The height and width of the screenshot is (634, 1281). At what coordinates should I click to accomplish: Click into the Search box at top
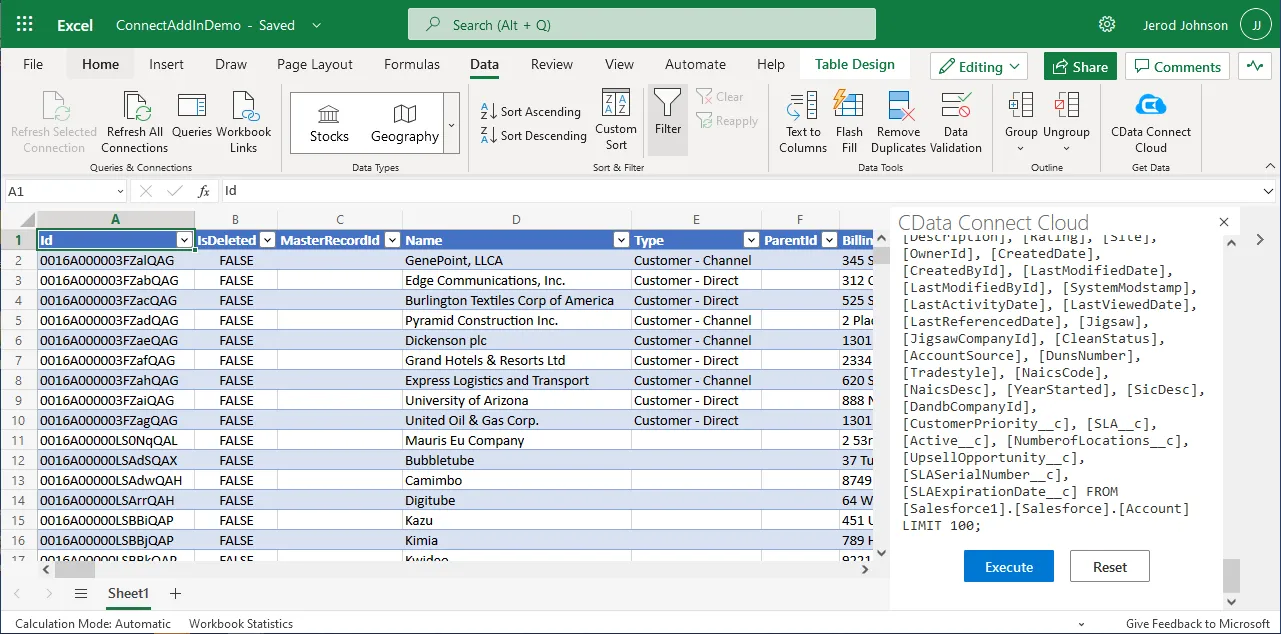tap(641, 25)
